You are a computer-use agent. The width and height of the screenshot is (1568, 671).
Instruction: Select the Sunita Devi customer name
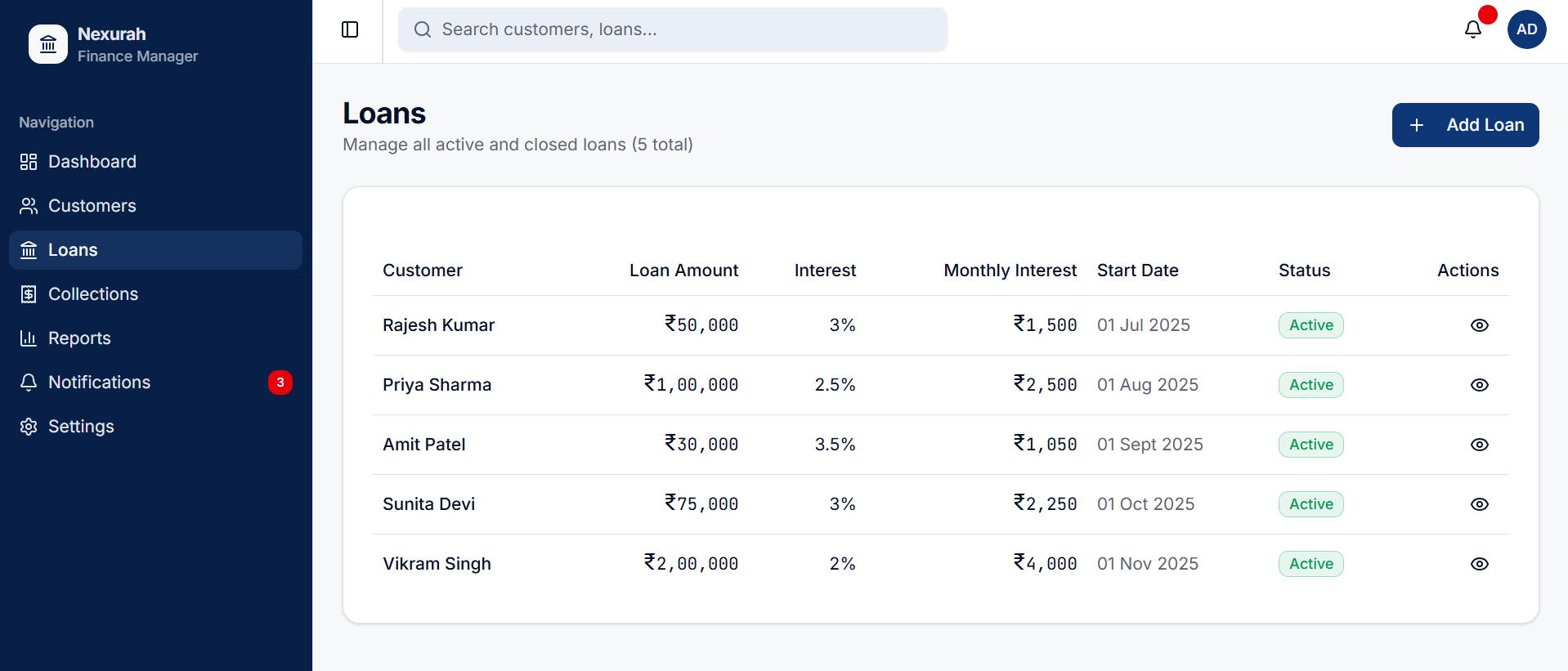pyautogui.click(x=428, y=504)
